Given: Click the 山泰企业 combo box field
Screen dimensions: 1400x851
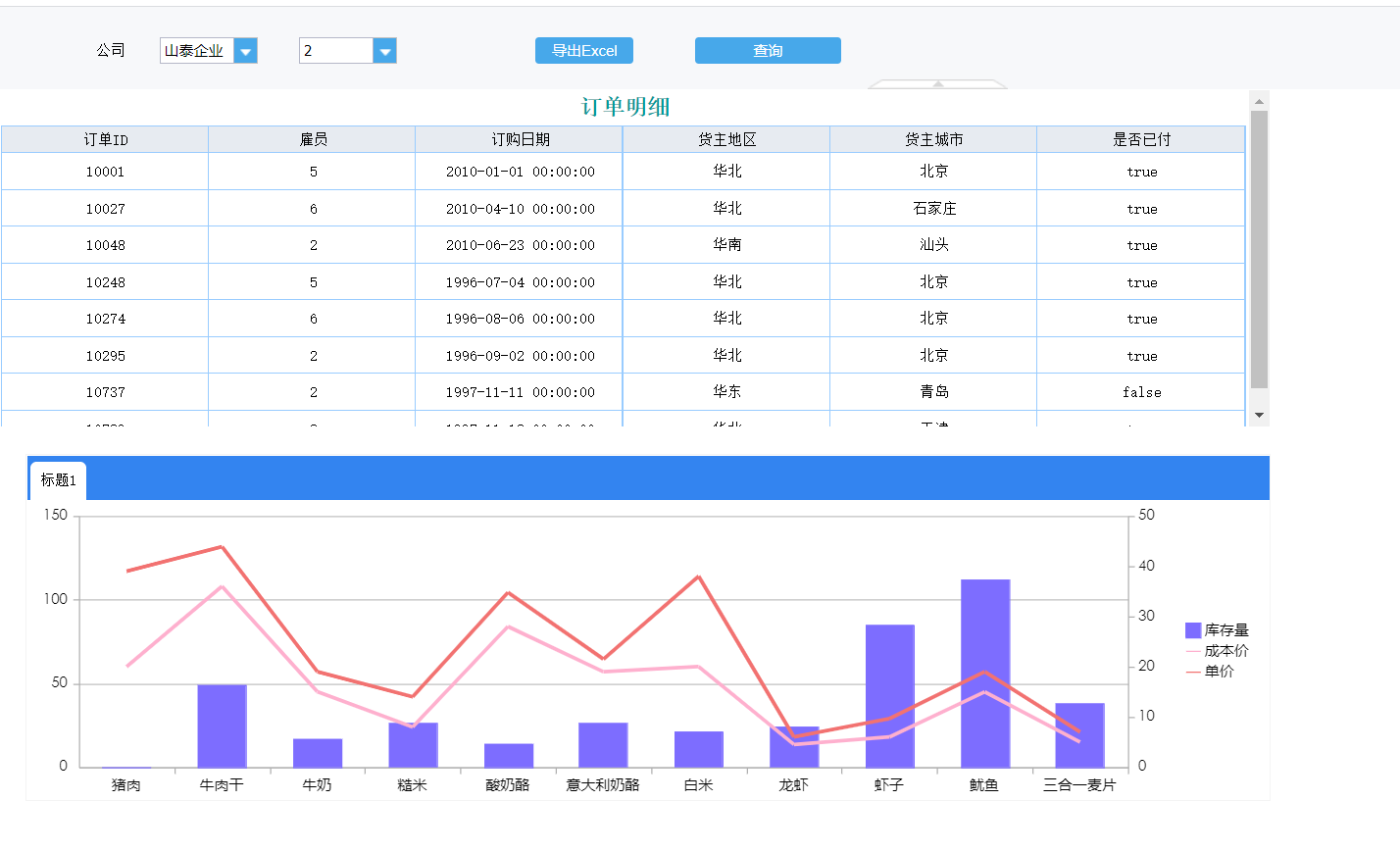Looking at the screenshot, I should (197, 51).
